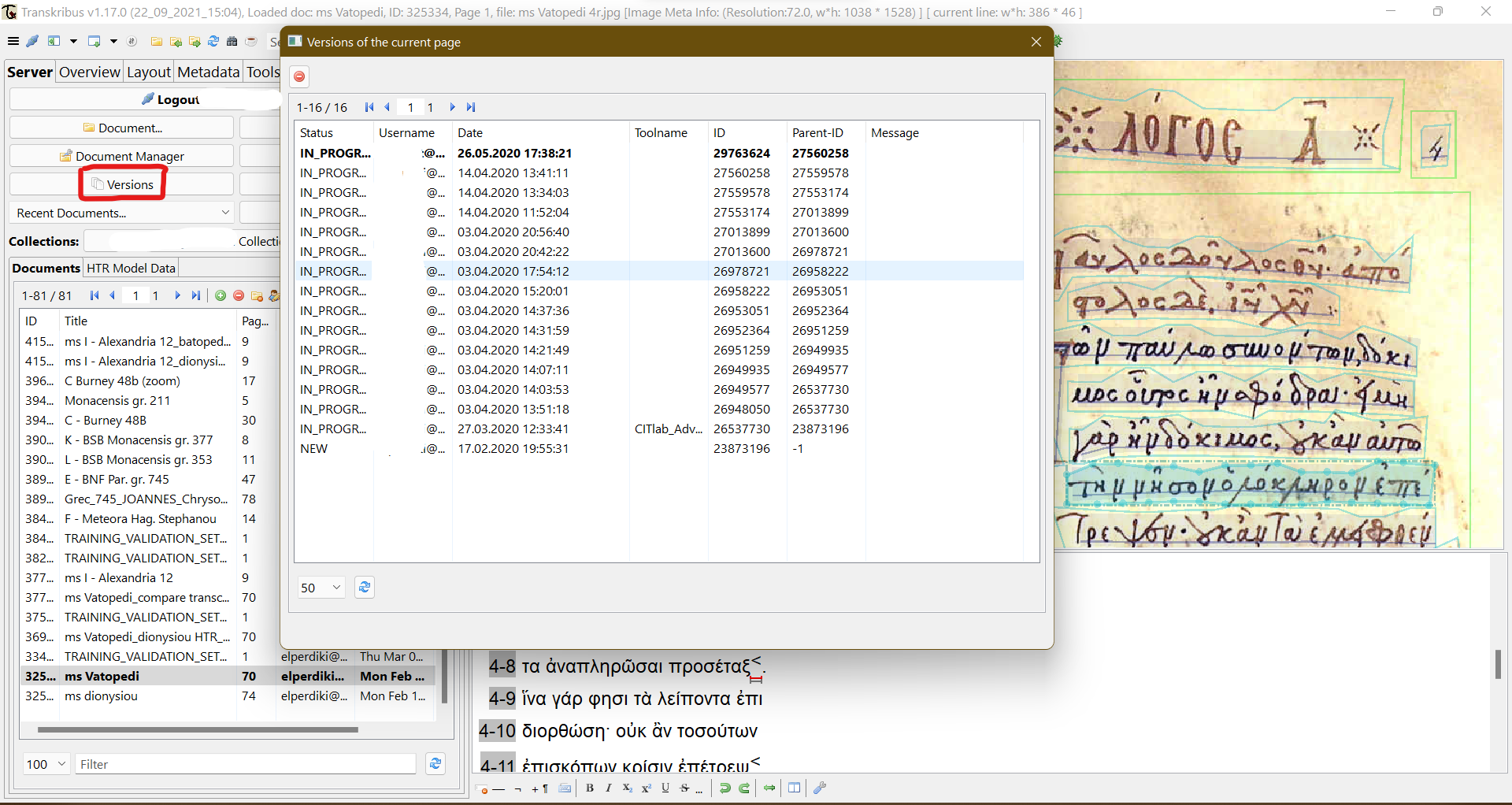Screen dimensions: 1512x805
Task: Select the HTR Model Data tab
Action: [131, 268]
